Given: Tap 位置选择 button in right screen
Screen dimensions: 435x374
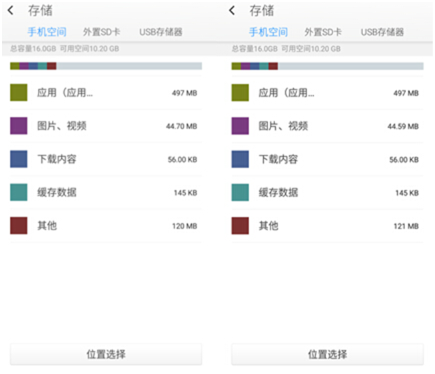Looking at the screenshot, I should pyautogui.click(x=328, y=354).
